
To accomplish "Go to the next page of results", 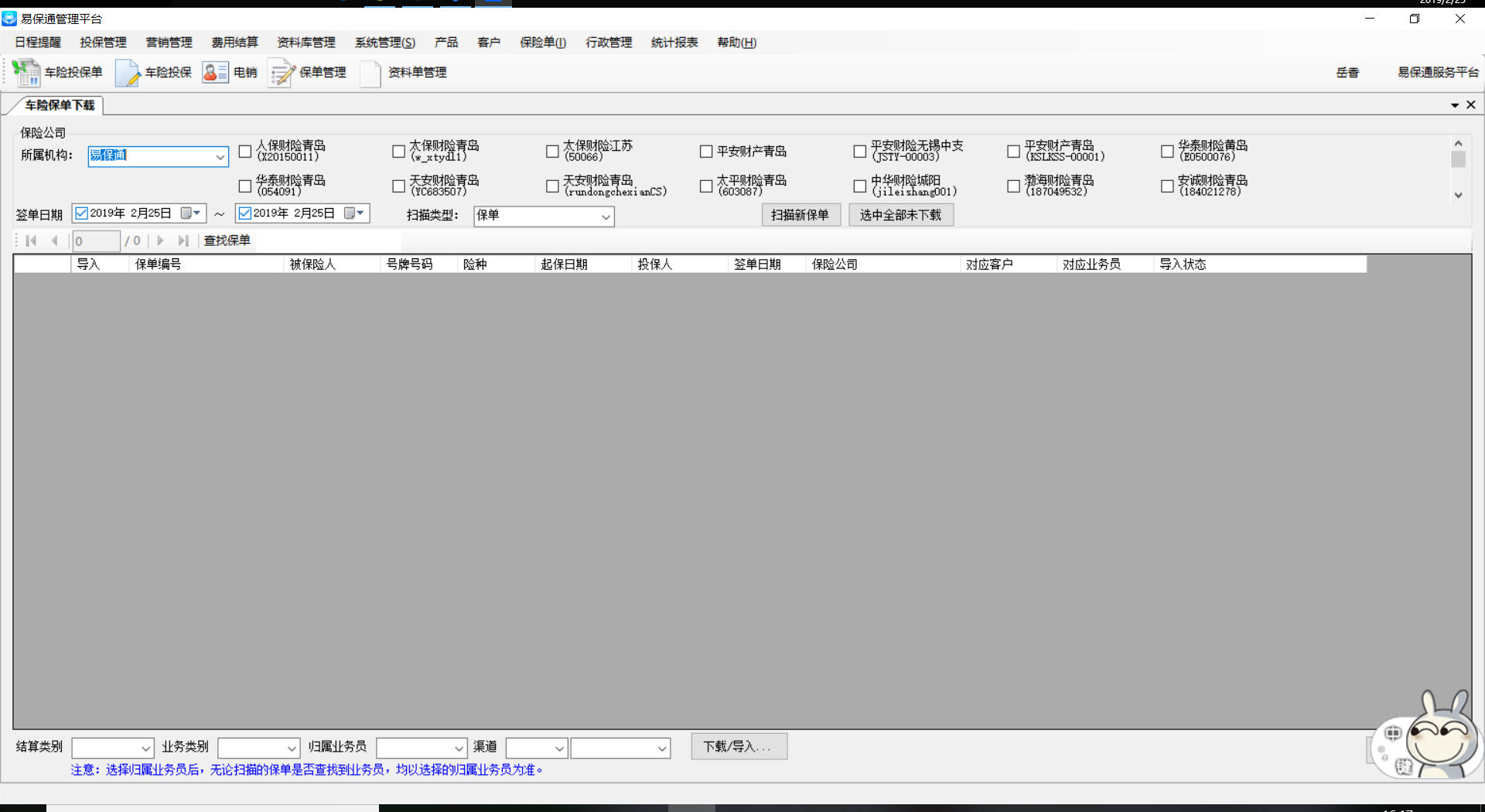I will pyautogui.click(x=160, y=241).
